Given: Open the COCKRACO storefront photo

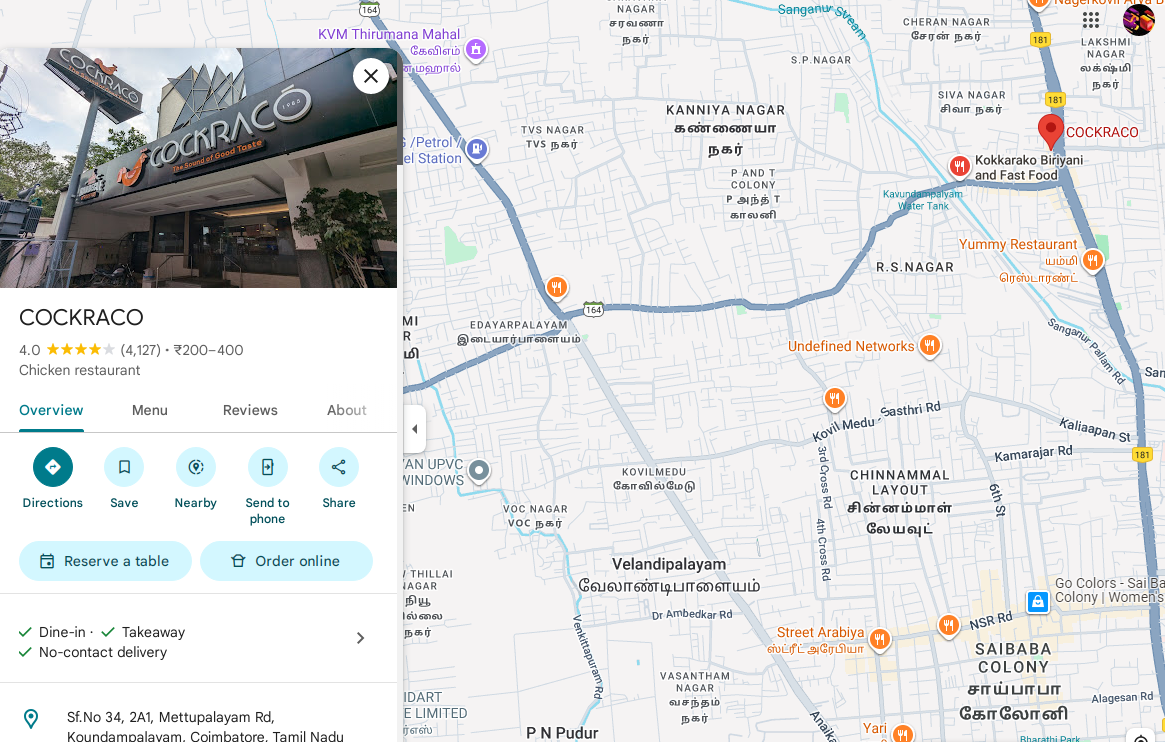Looking at the screenshot, I should click(198, 168).
